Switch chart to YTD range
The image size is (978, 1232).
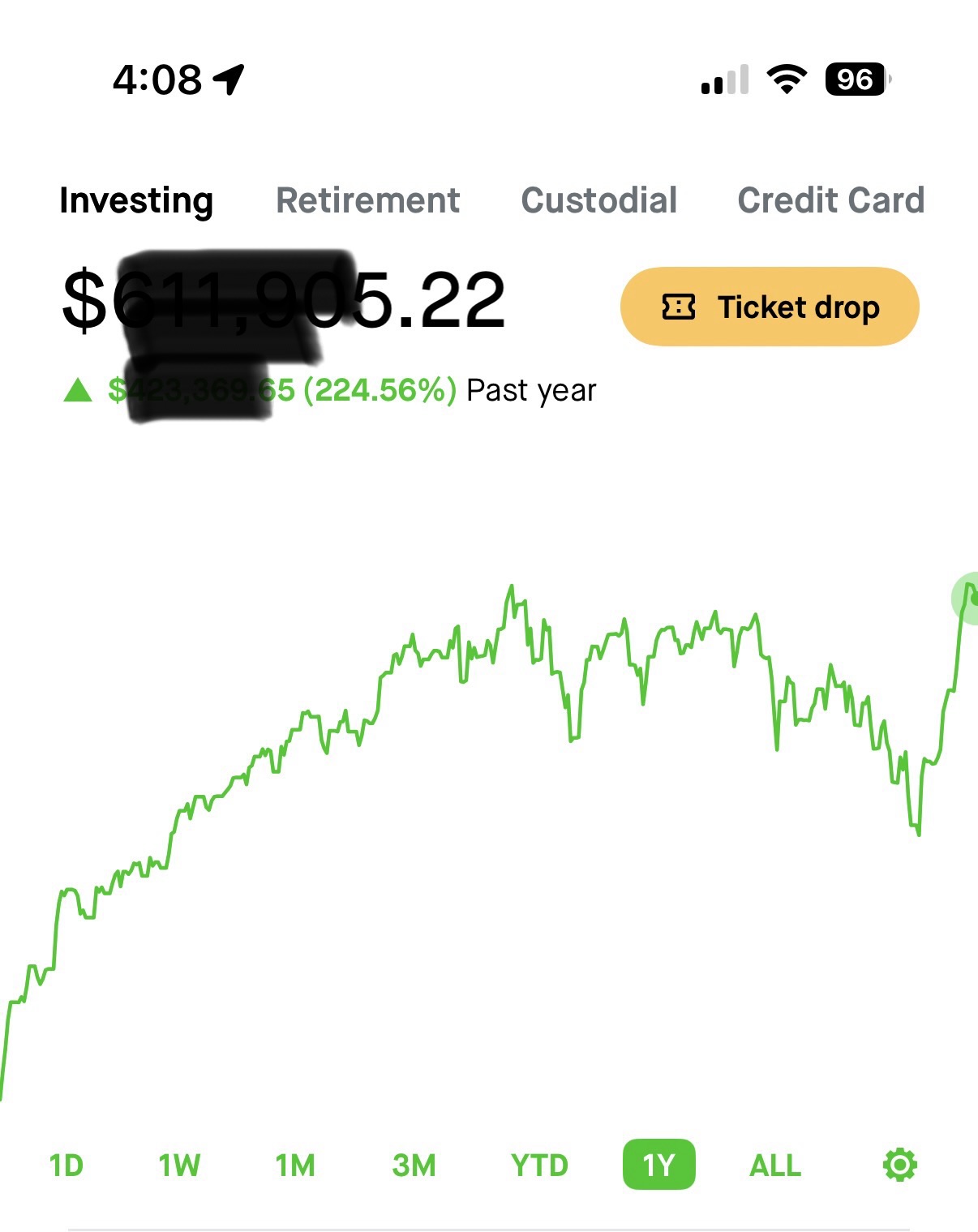coord(539,1165)
